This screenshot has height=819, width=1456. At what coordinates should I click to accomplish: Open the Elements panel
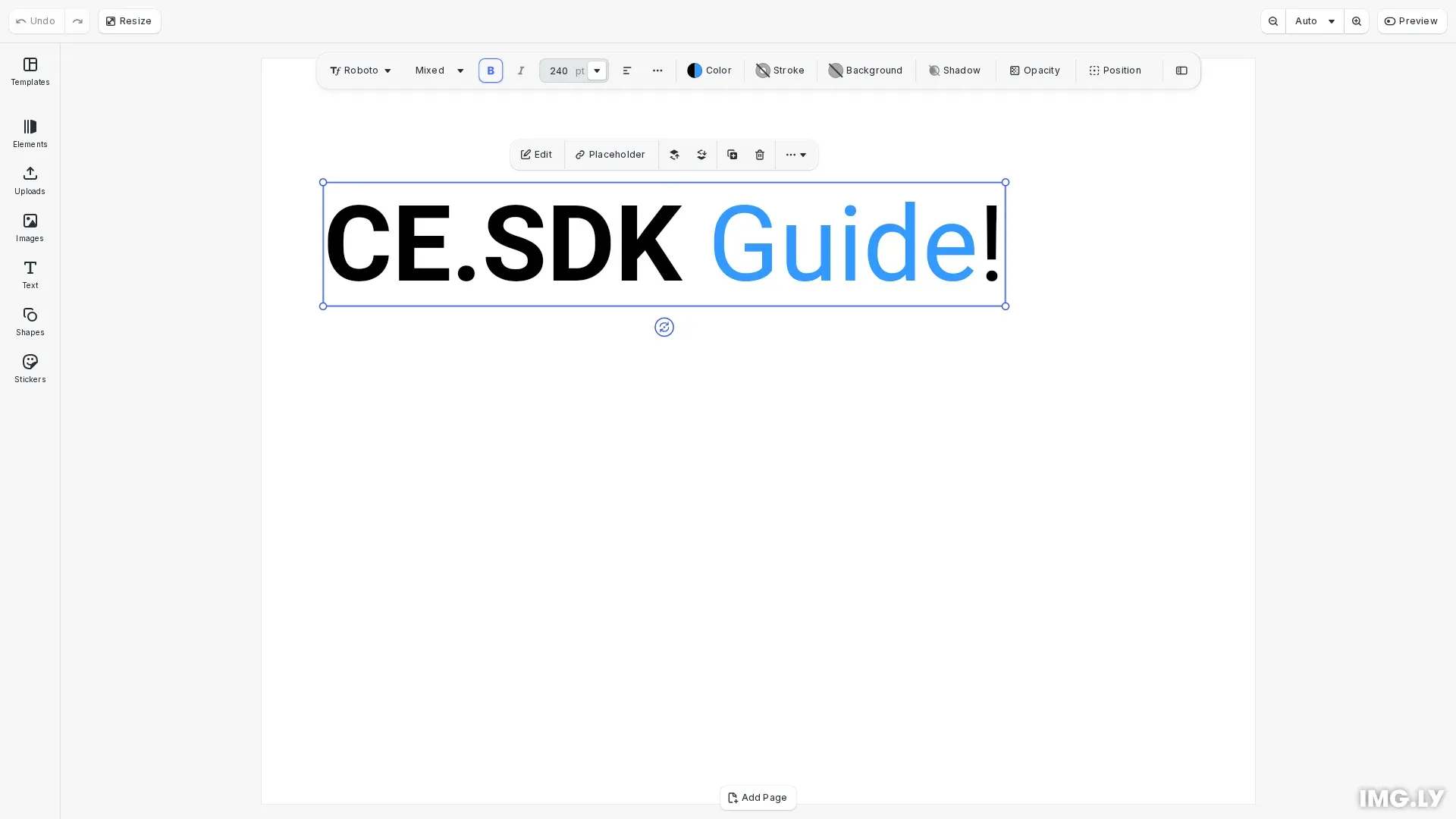tap(30, 133)
